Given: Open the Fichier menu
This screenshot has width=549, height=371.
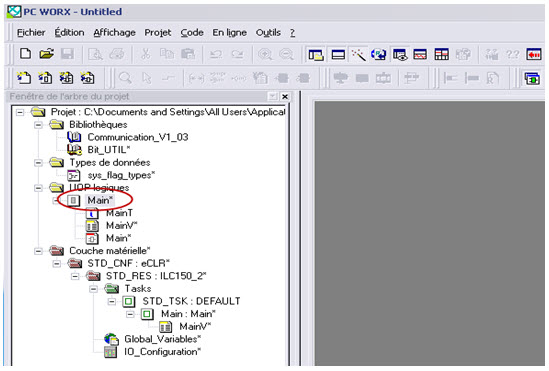Looking at the screenshot, I should pos(31,33).
